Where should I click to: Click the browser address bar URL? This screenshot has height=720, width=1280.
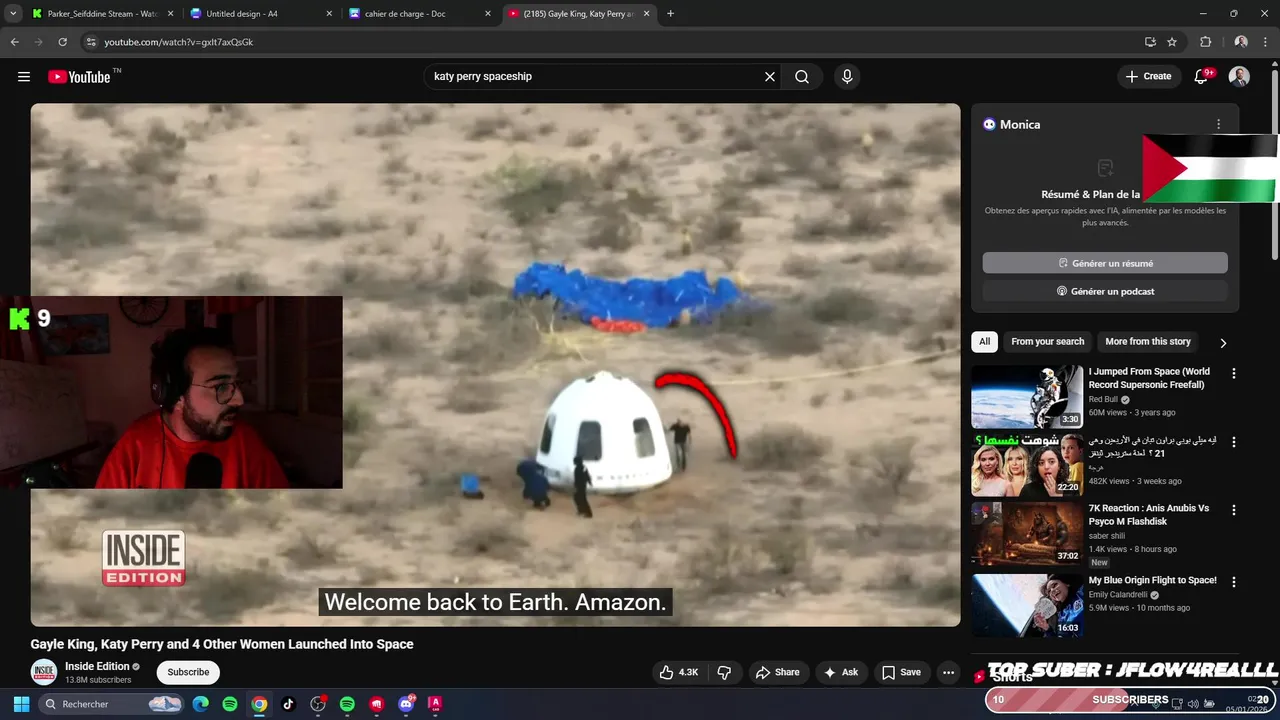click(x=179, y=42)
